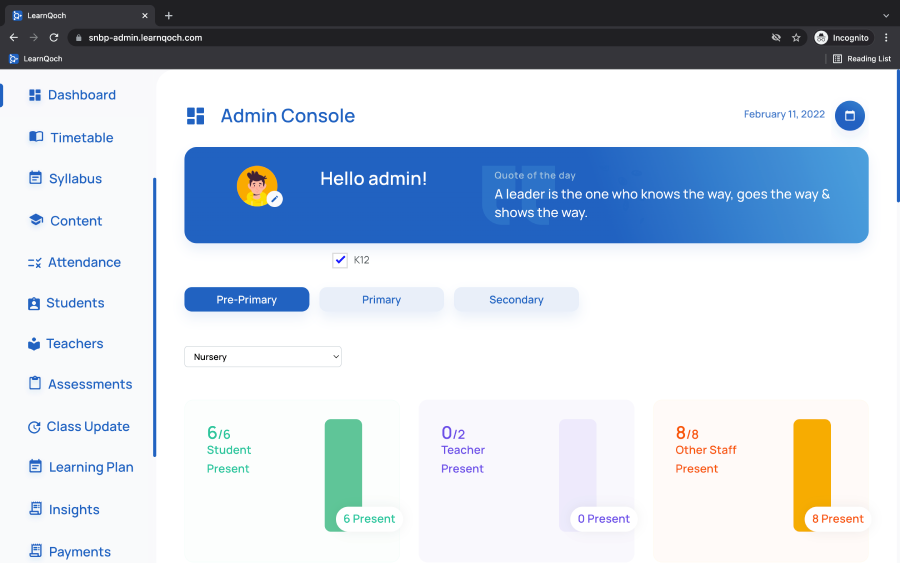Open Attendance in sidebar
Viewport: 900px width, 563px height.
pyautogui.click(x=84, y=262)
